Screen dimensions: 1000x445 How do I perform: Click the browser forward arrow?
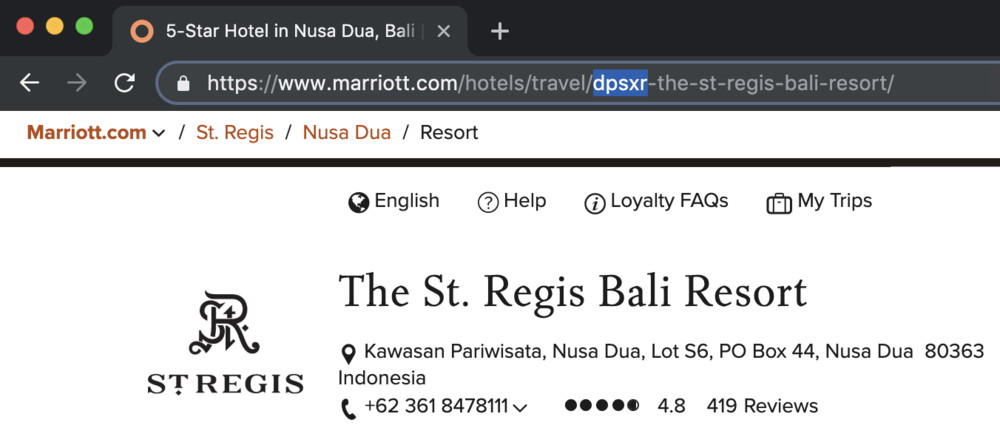77,83
